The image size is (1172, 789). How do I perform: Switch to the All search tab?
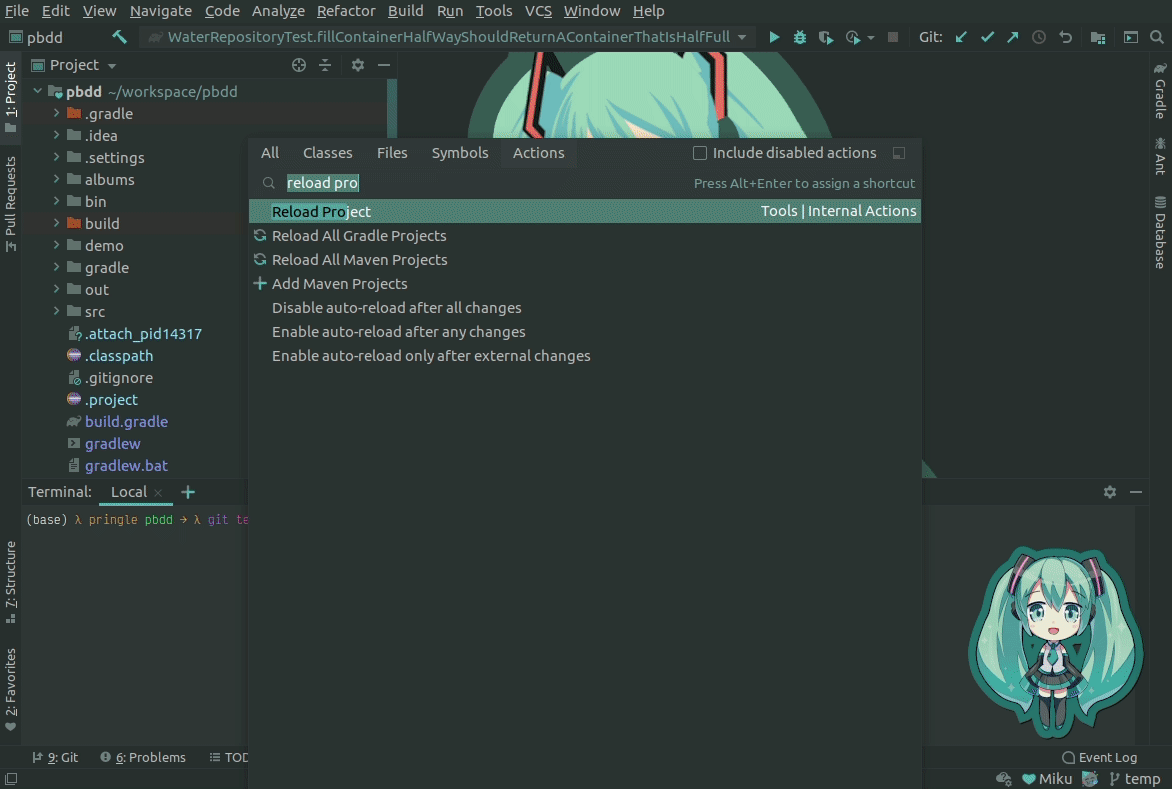coord(270,153)
